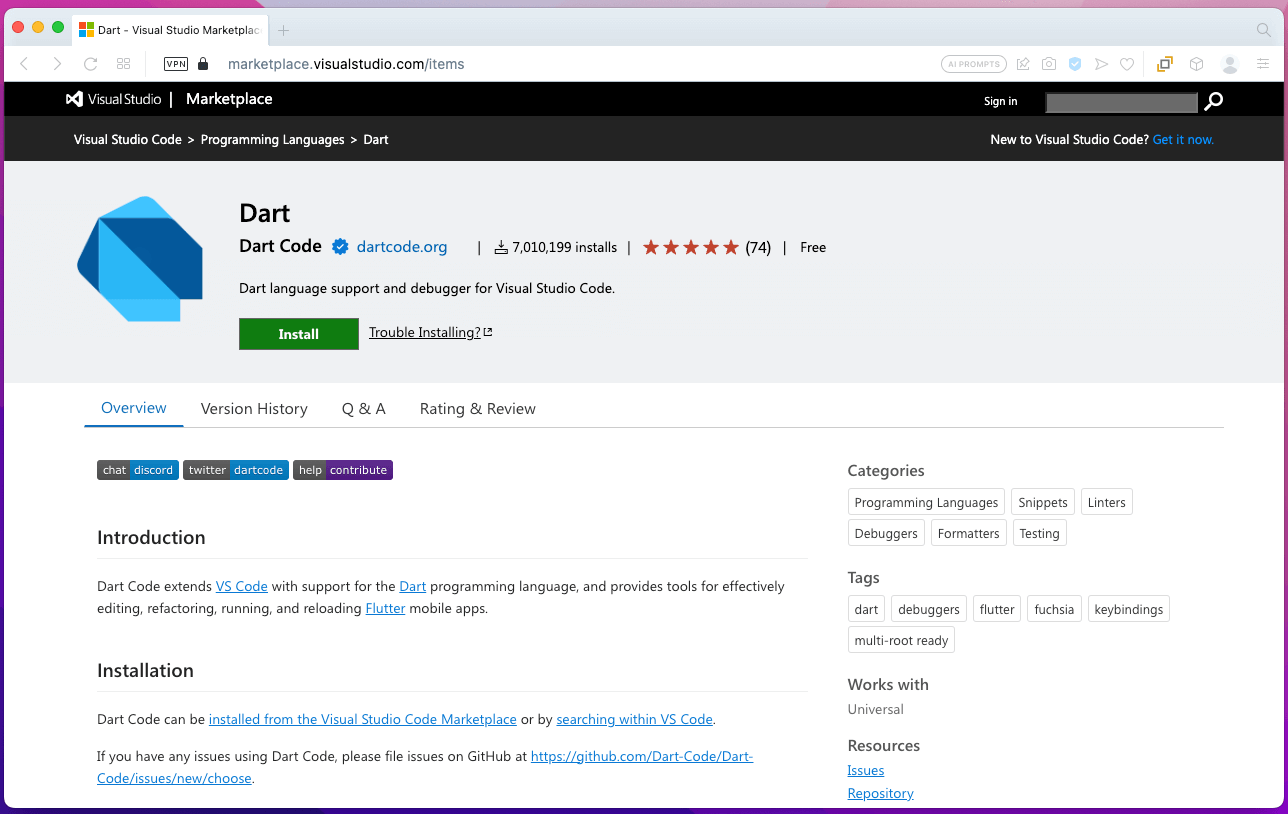
Task: Click the browser snapshot camera icon
Action: pos(1049,64)
